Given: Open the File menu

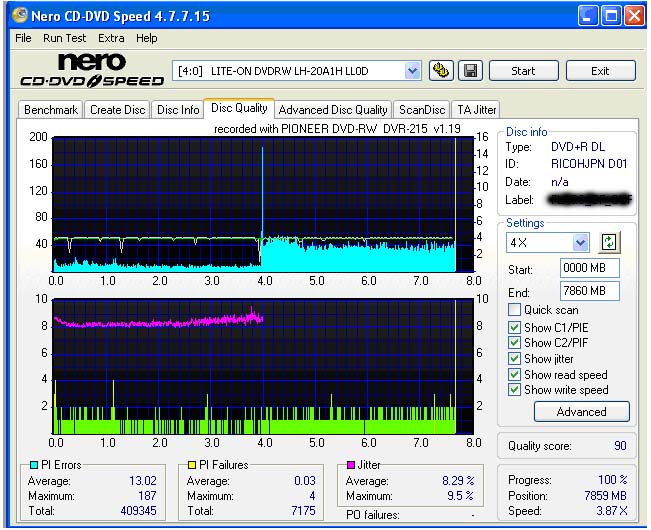Looking at the screenshot, I should (23, 38).
